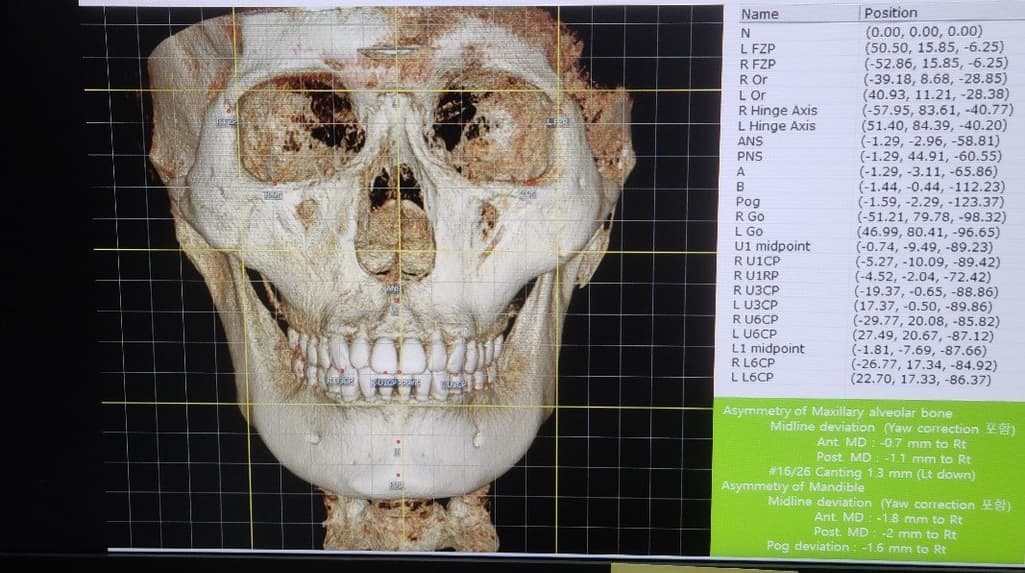Select the R Hinge Axis row
Viewport: 1025px width, 573px height.
777,110
